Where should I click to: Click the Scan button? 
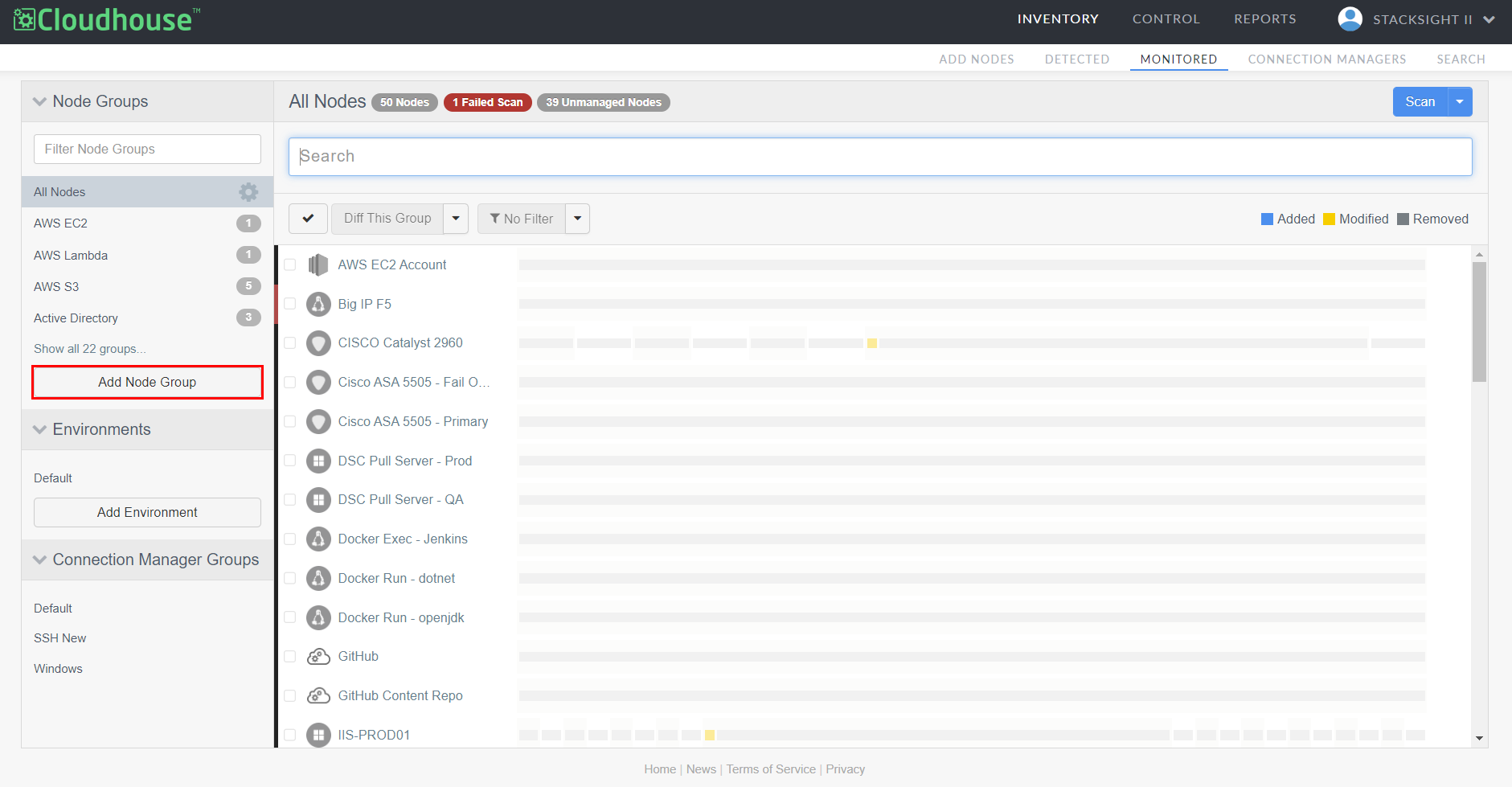[x=1420, y=102]
